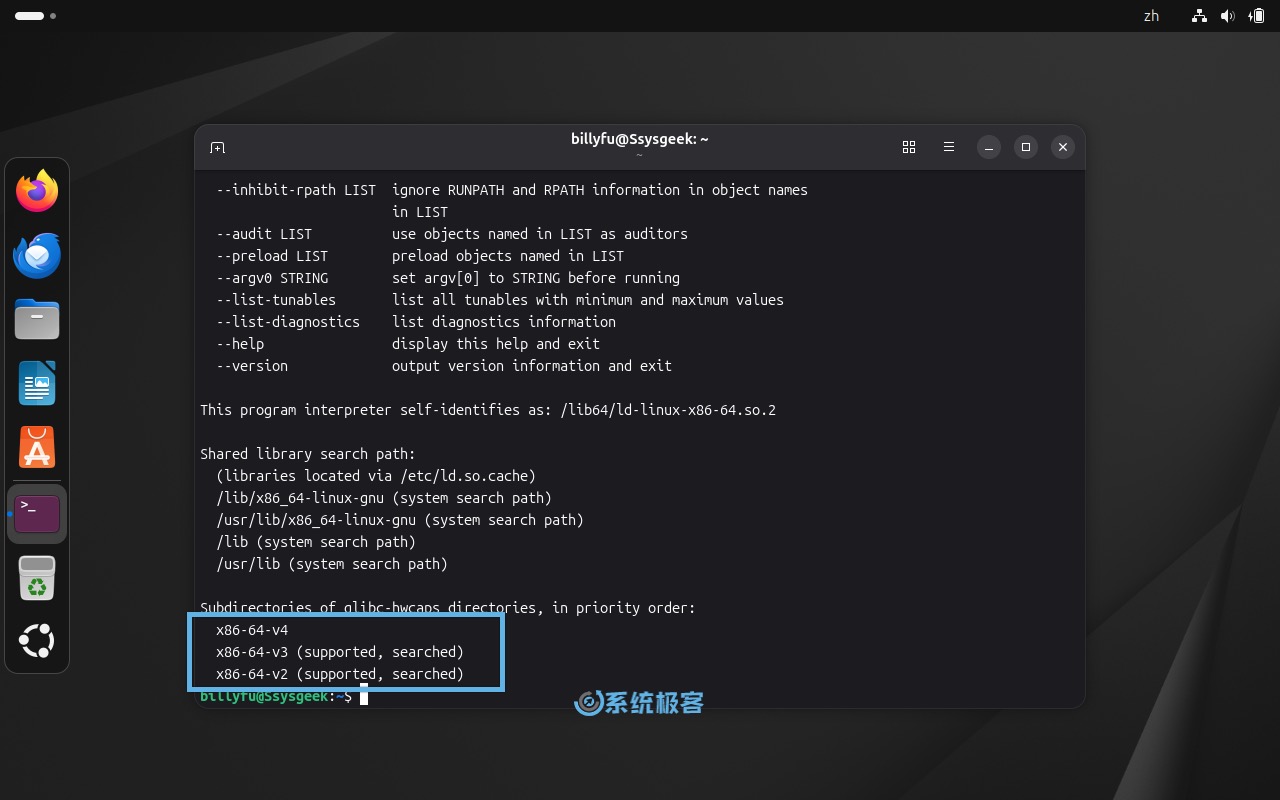Viewport: 1280px width, 800px height.
Task: Maximize the terminal window
Action: point(1025,147)
